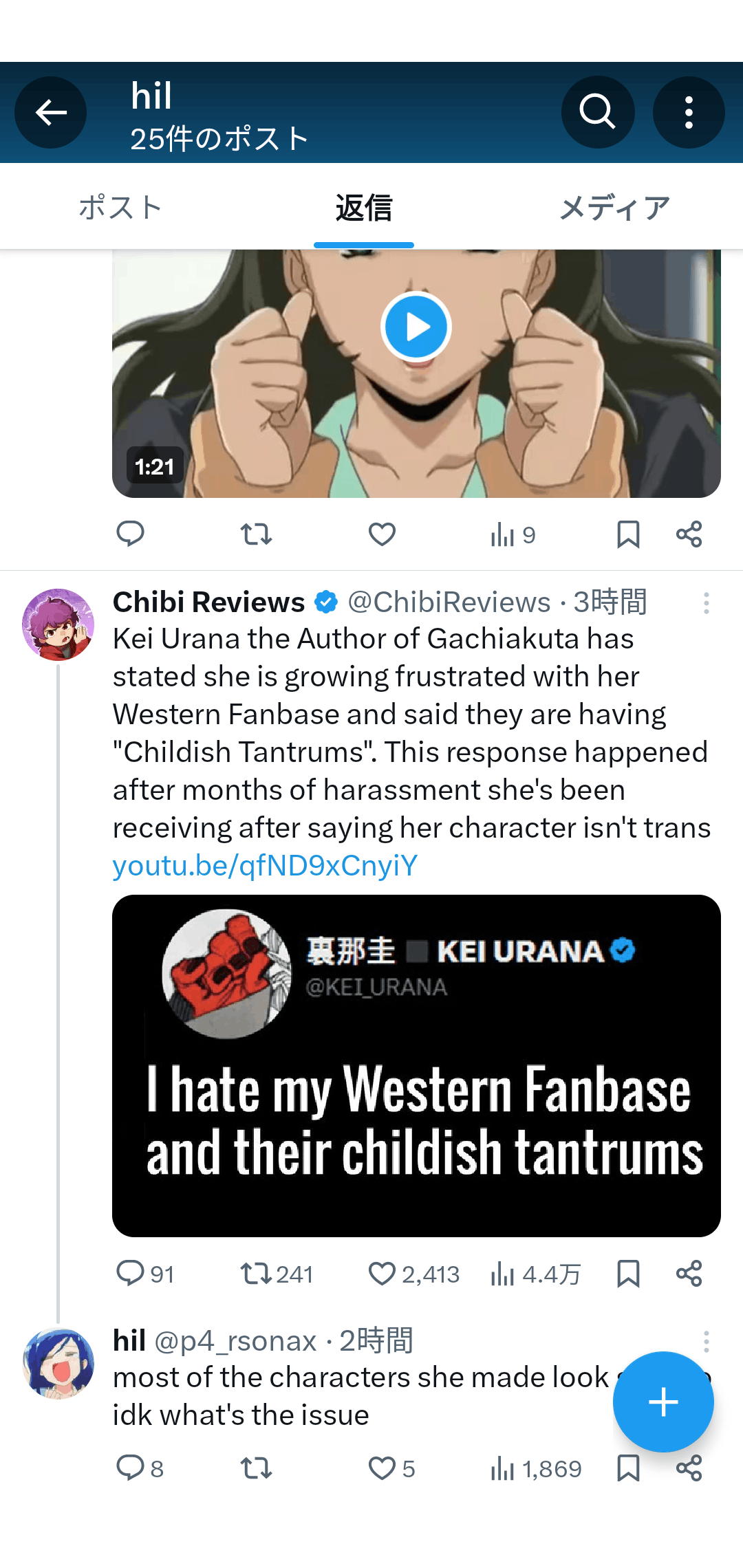The image size is (743, 1568).
Task: Switch to the ポスト tab
Action: [x=120, y=208]
